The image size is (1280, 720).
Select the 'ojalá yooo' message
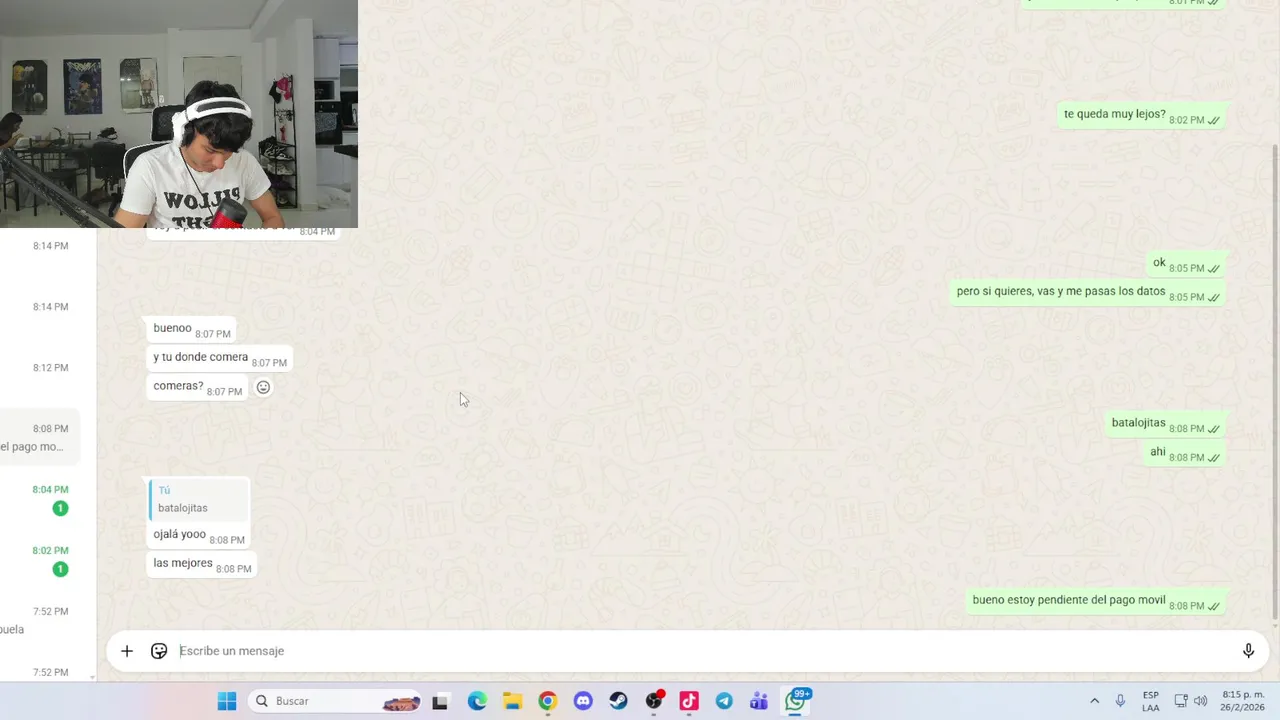198,536
